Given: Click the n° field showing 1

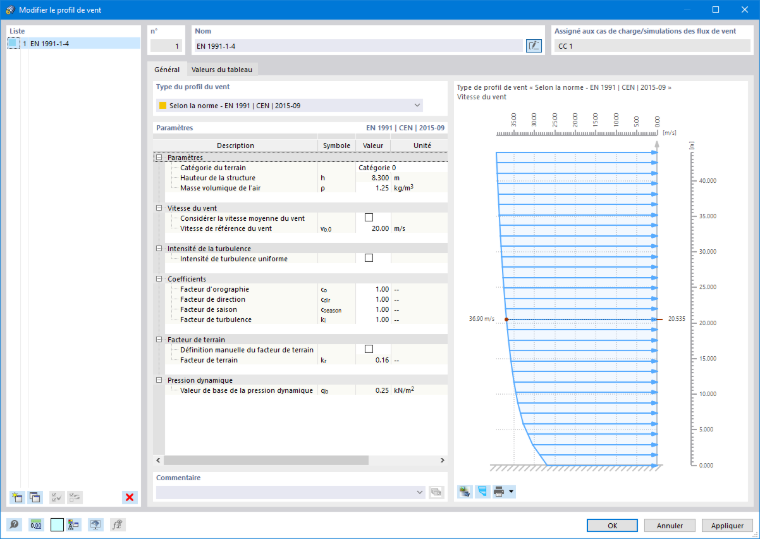Looking at the screenshot, I should pos(166,46).
